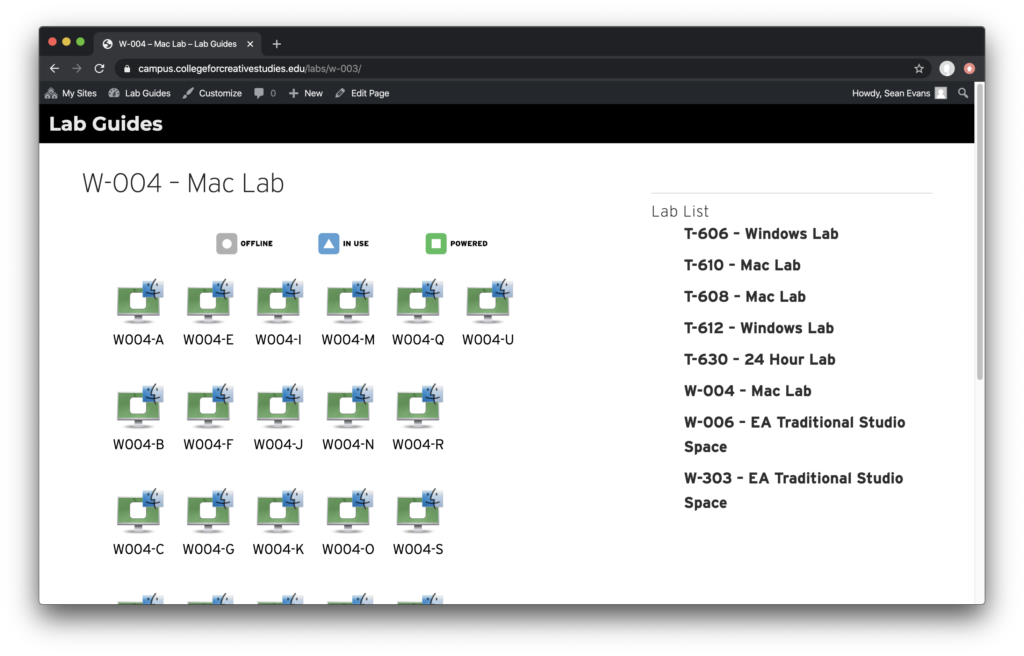Click the blue In Use legend icon
Image resolution: width=1024 pixels, height=656 pixels.
coord(329,243)
